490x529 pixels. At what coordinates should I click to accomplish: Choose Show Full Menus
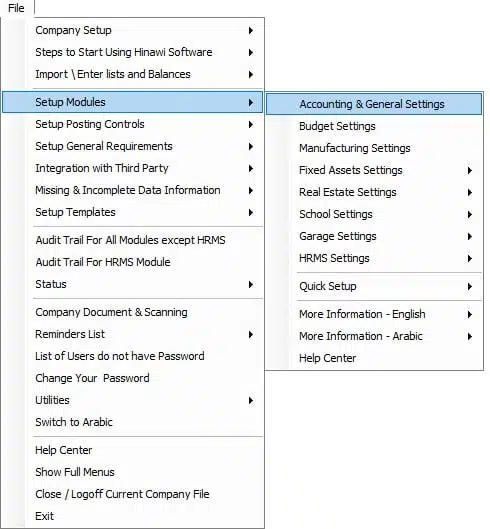(132, 472)
